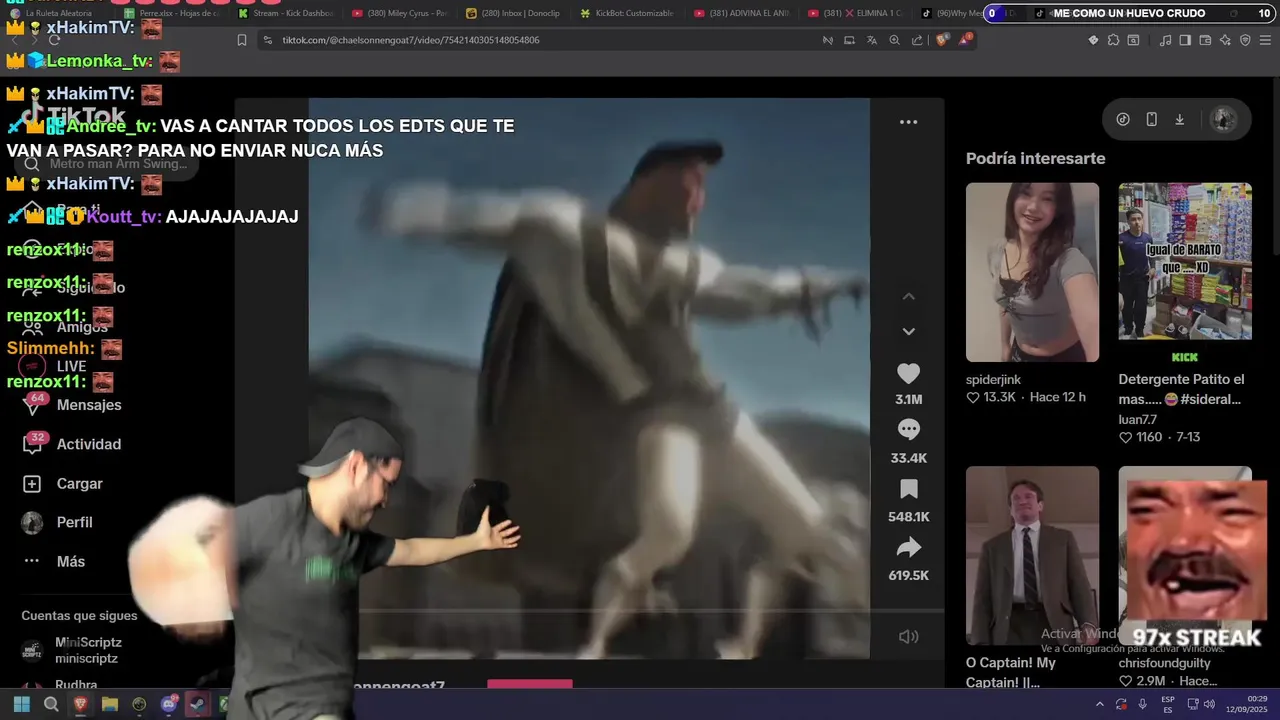1280x720 pixels.
Task: Share the video with the arrow icon
Action: 908,547
